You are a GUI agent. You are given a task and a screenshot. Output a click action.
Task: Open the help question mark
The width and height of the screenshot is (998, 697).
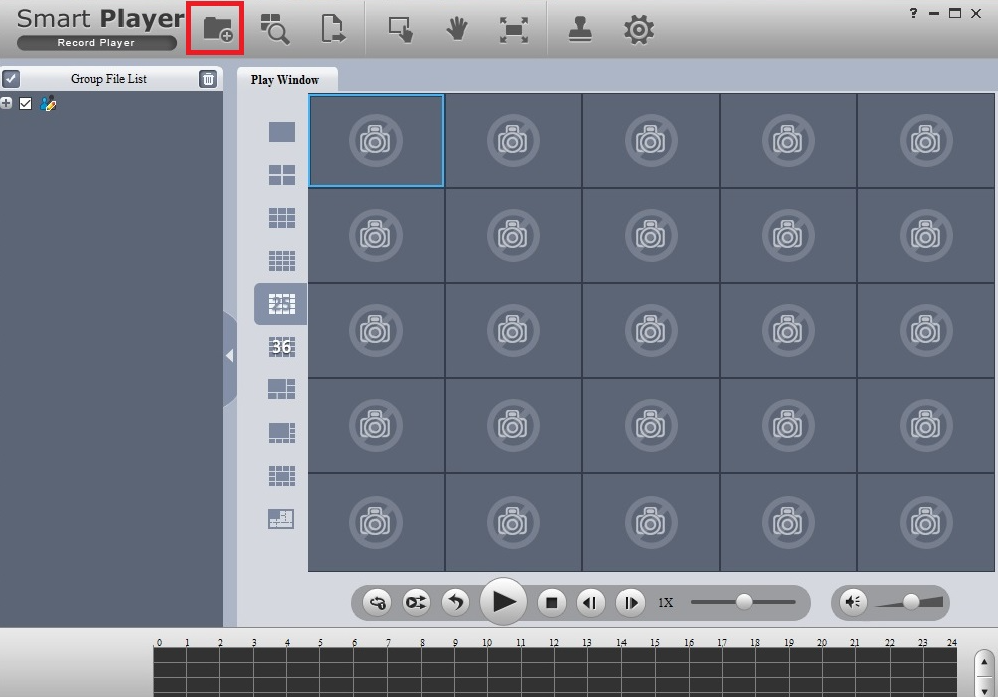pos(913,13)
